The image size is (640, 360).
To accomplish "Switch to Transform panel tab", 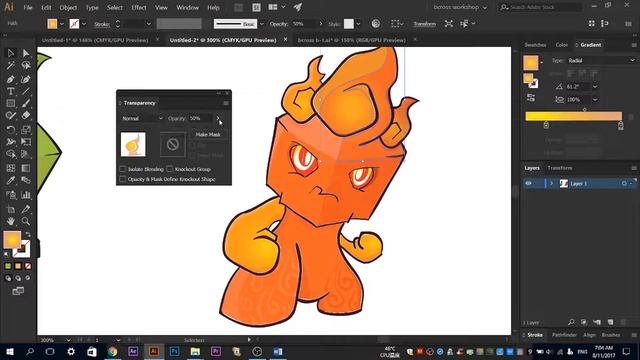I will (560, 168).
